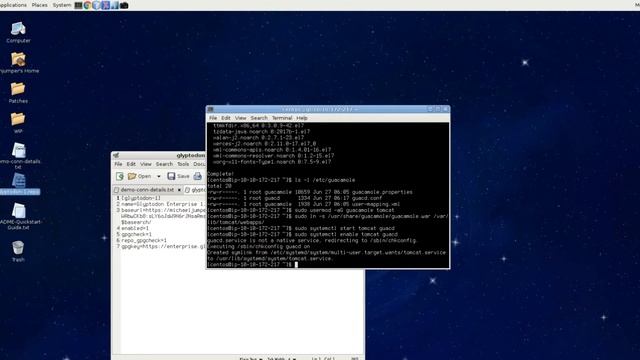Click the Print icon in the gedit toolbar
The image size is (640, 360).
198,176
